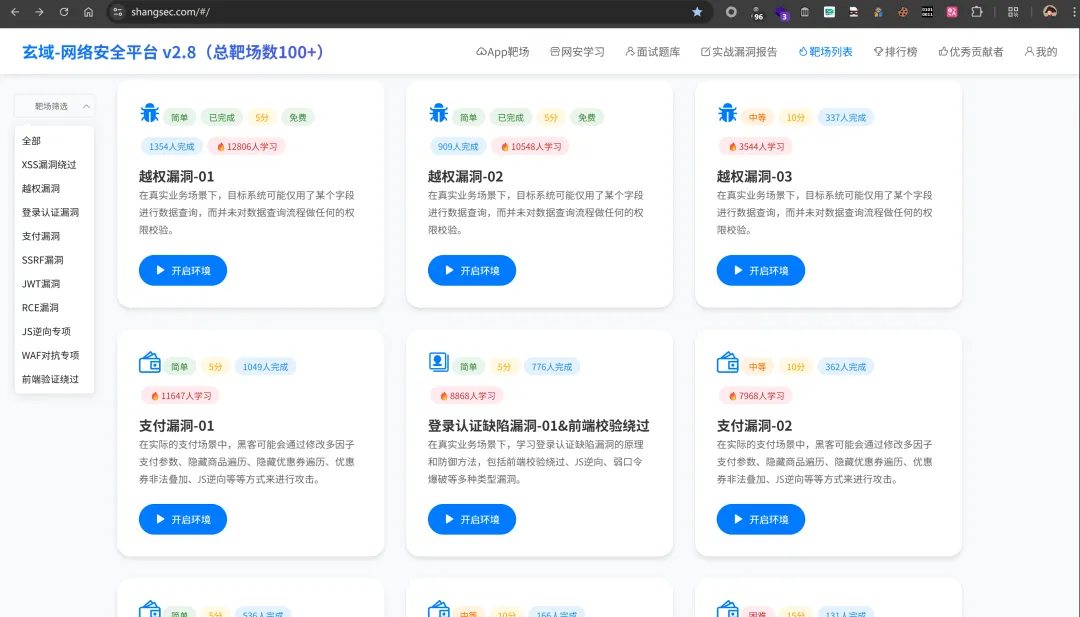Open the 优秀贡献者 nav item
This screenshot has width=1080, height=617.
point(971,52)
